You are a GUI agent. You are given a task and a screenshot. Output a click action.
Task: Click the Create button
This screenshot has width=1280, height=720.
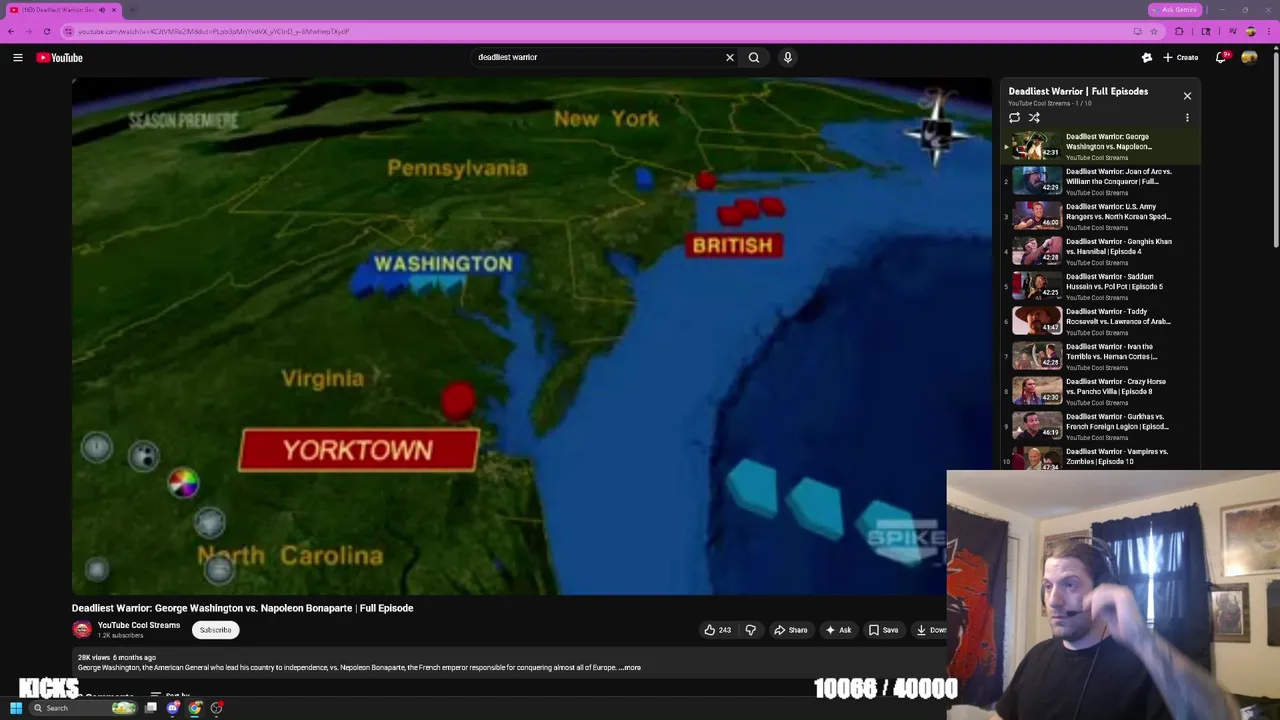pyautogui.click(x=1180, y=58)
